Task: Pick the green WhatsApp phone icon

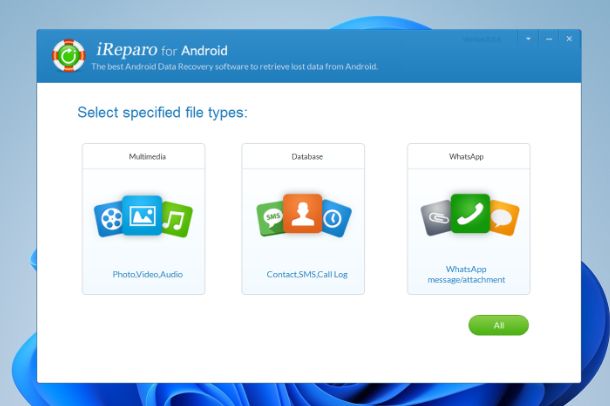Action: [470, 214]
